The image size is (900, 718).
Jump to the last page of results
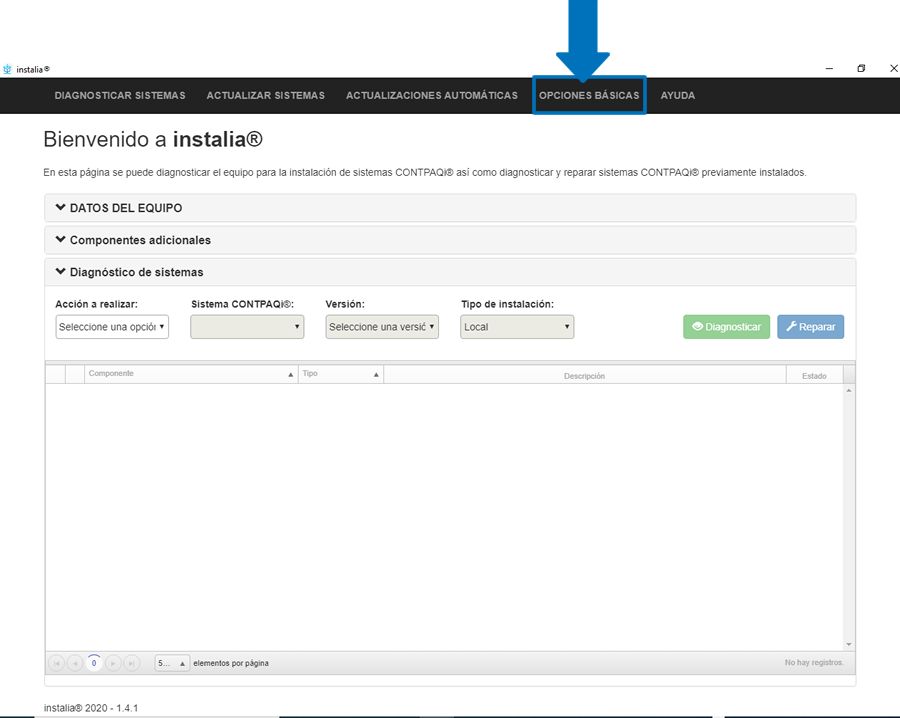point(132,663)
